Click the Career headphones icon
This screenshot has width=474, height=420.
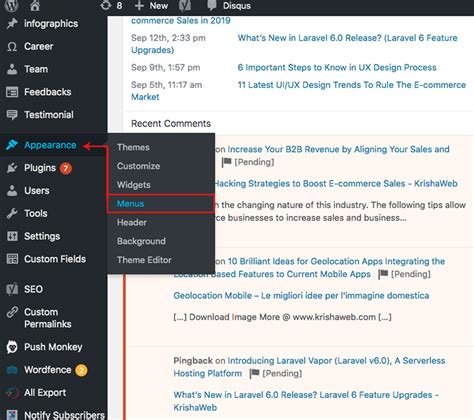[12, 46]
